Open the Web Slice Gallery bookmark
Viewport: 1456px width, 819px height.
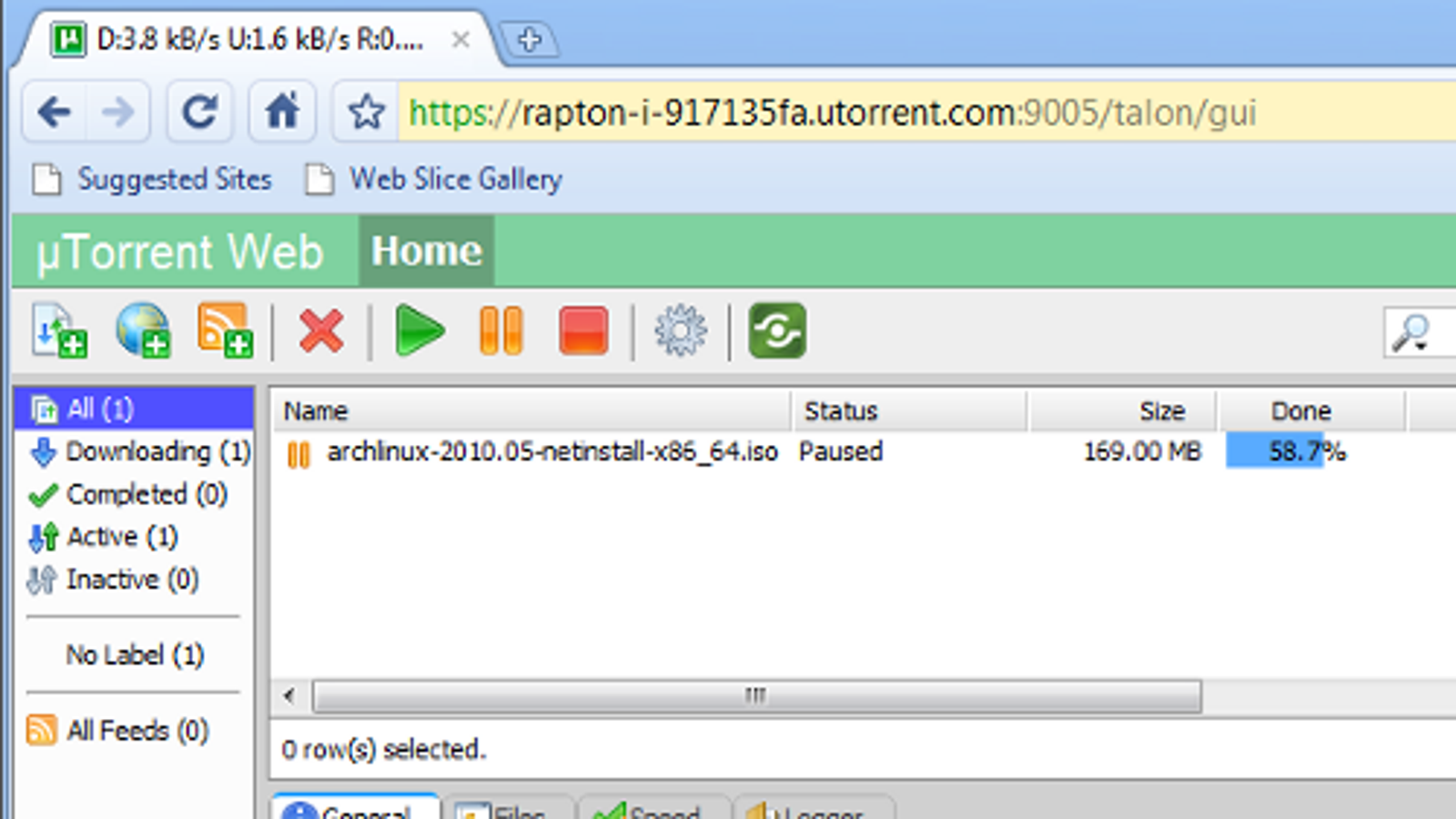coord(433,179)
